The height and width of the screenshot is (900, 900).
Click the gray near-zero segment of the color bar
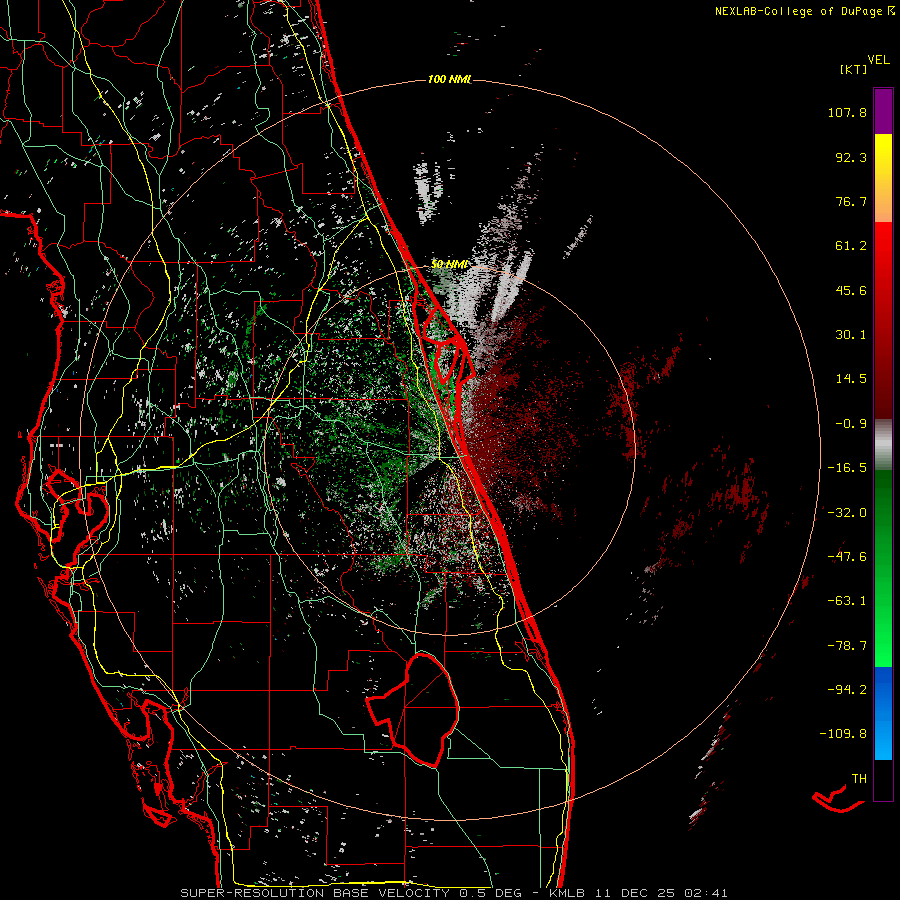point(883,445)
